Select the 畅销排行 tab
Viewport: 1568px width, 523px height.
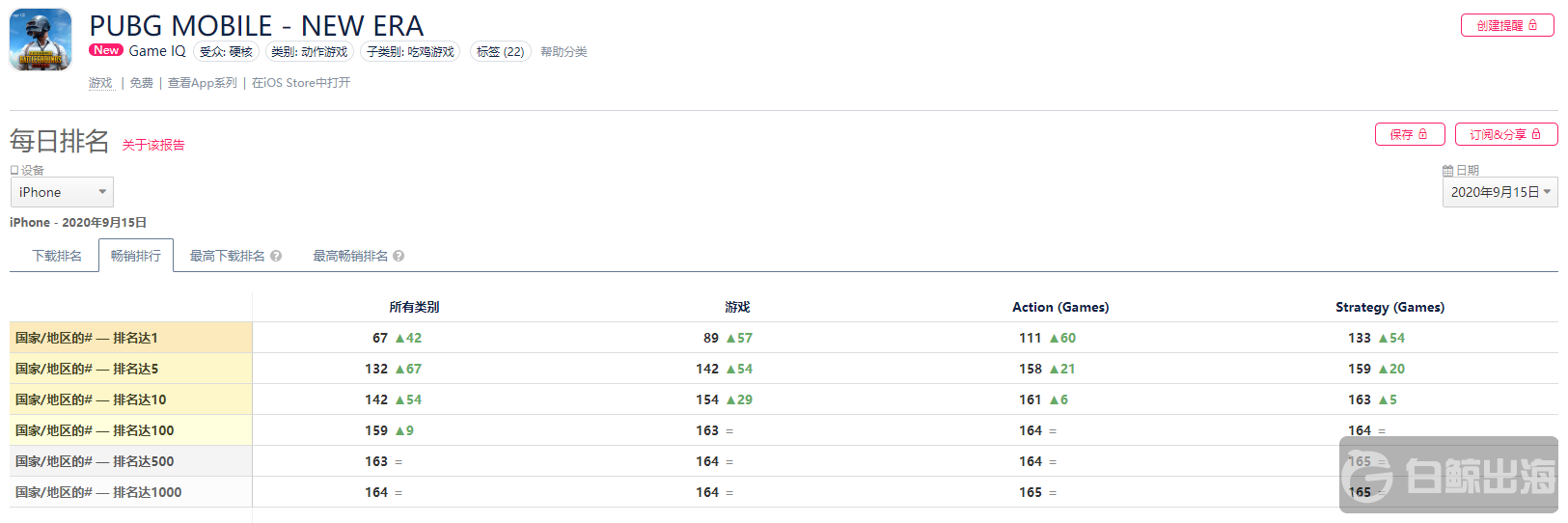[136, 256]
